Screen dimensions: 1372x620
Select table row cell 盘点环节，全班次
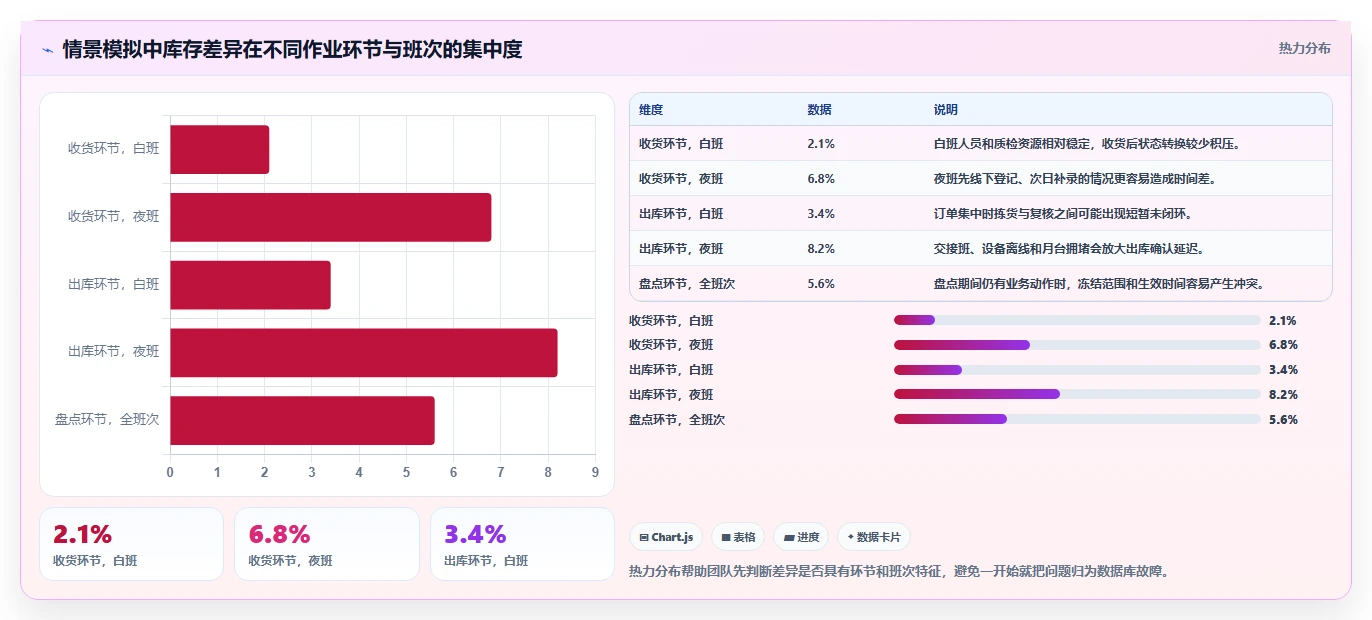click(x=687, y=284)
